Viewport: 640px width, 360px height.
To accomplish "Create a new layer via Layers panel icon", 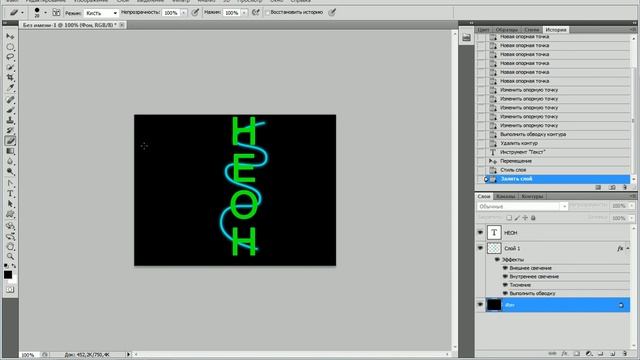I will 613,353.
